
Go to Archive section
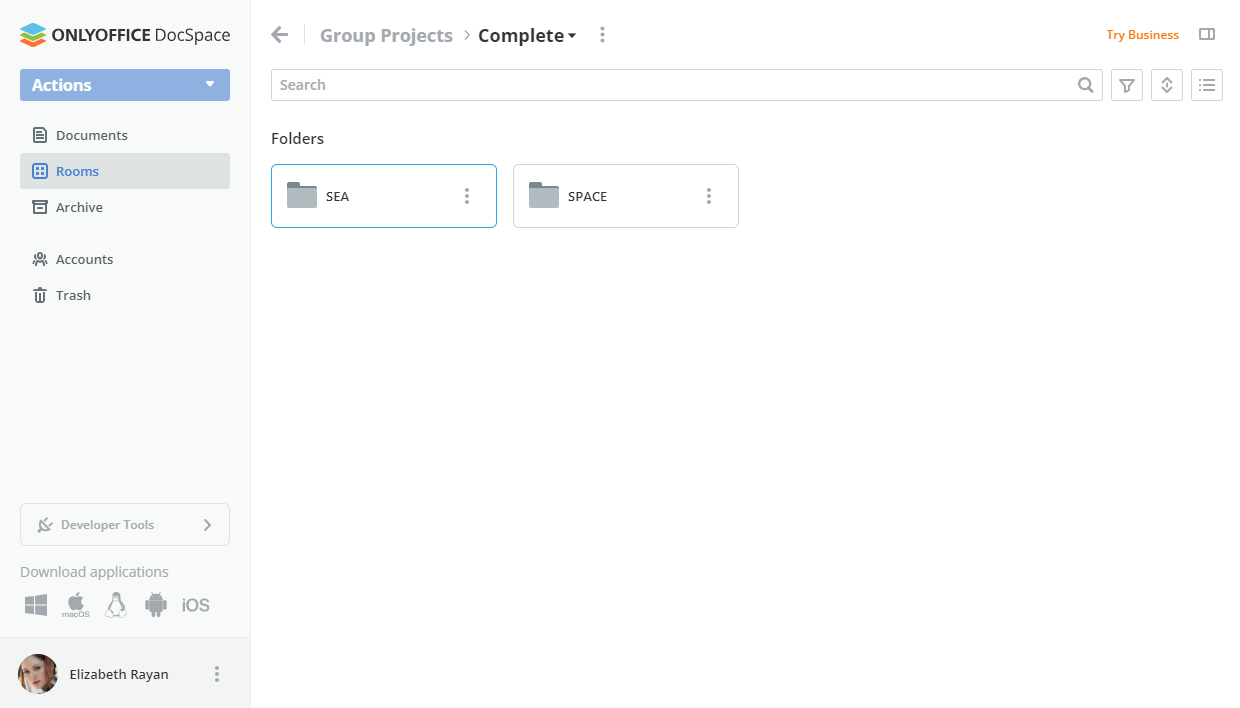tap(79, 207)
